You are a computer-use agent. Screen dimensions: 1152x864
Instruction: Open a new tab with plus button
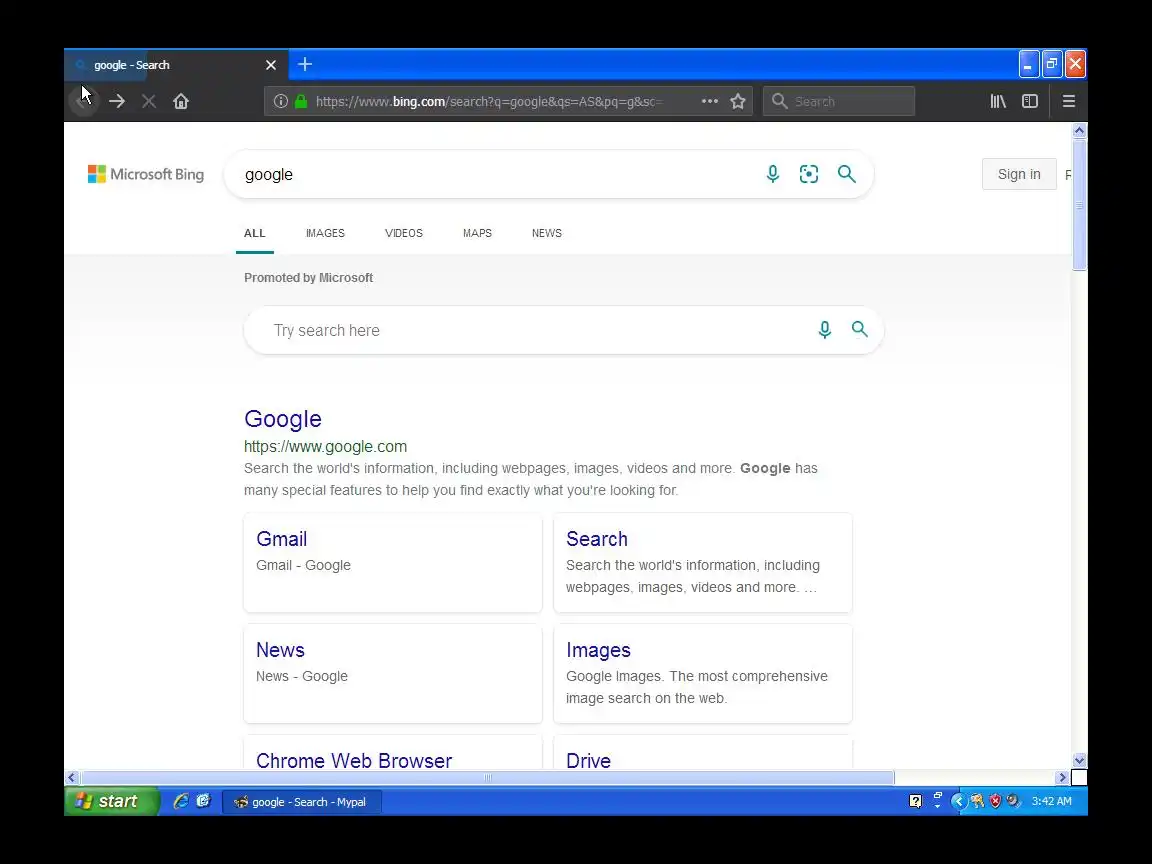point(305,65)
